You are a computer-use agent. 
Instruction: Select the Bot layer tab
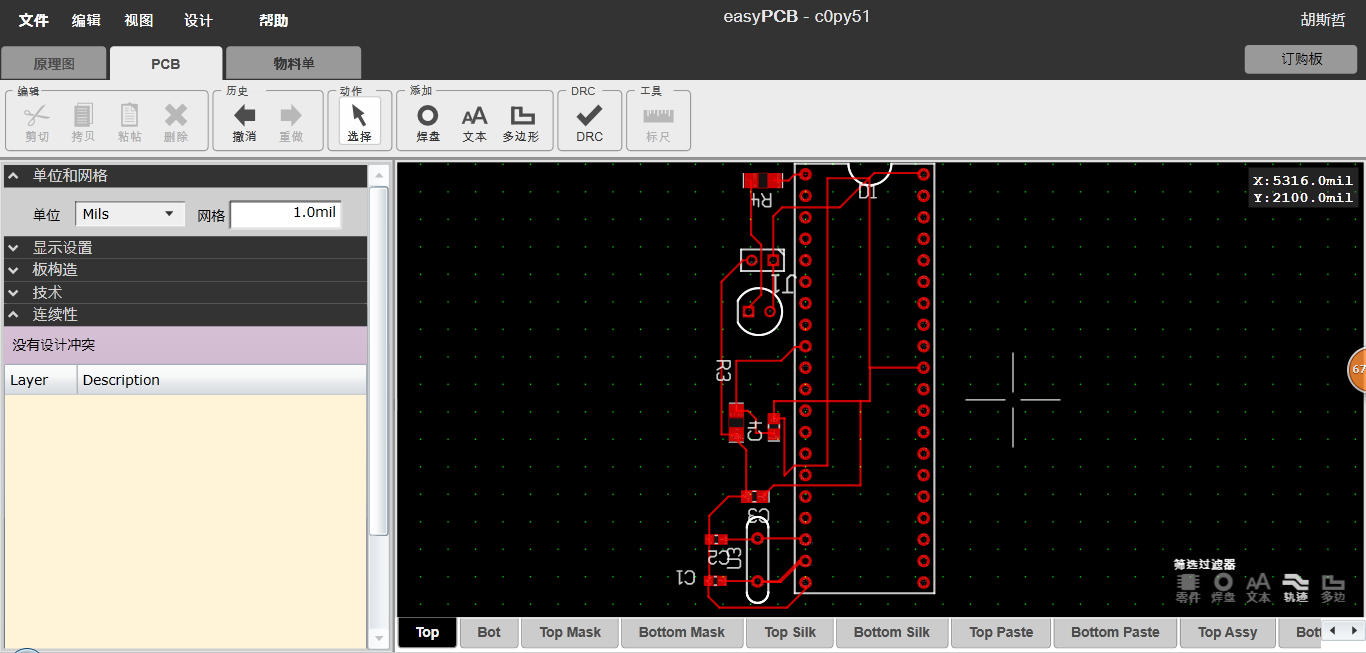coord(489,632)
